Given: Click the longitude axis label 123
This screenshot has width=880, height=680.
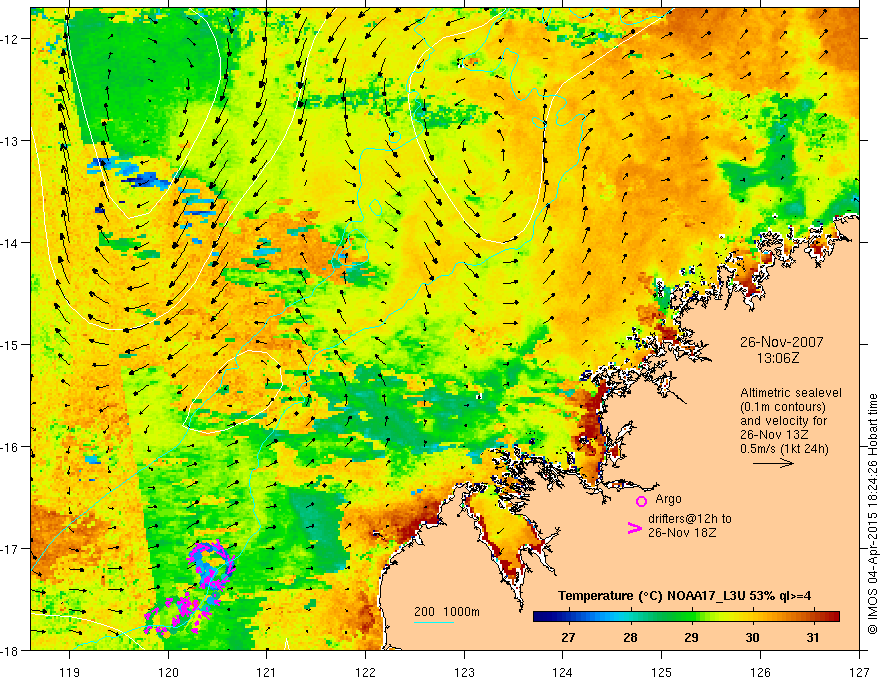Looking at the screenshot, I should click(x=464, y=672).
